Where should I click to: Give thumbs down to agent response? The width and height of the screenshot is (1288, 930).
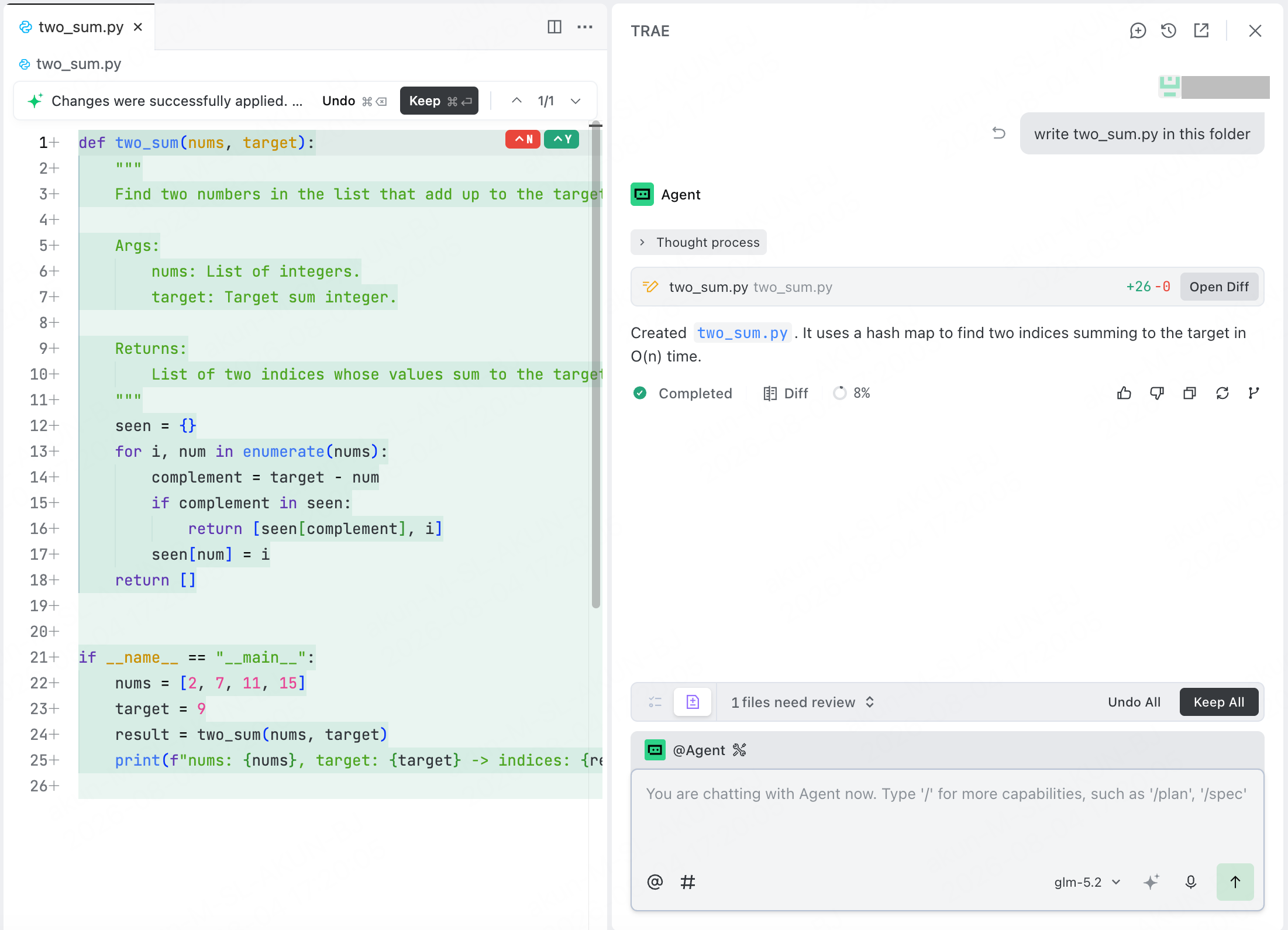(x=1157, y=393)
